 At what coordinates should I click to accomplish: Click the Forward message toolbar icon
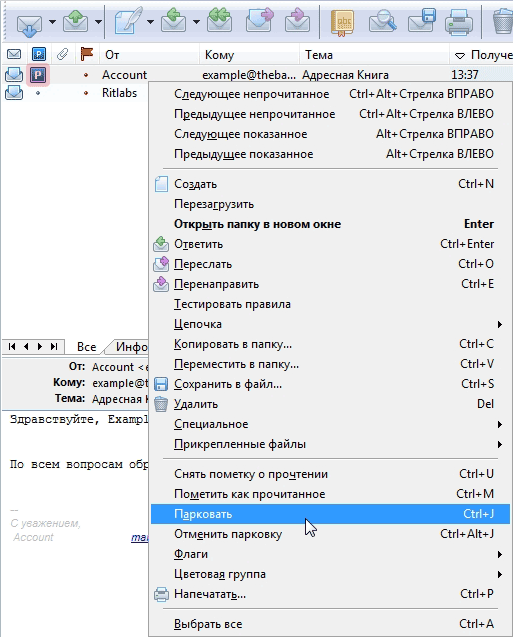[260, 21]
